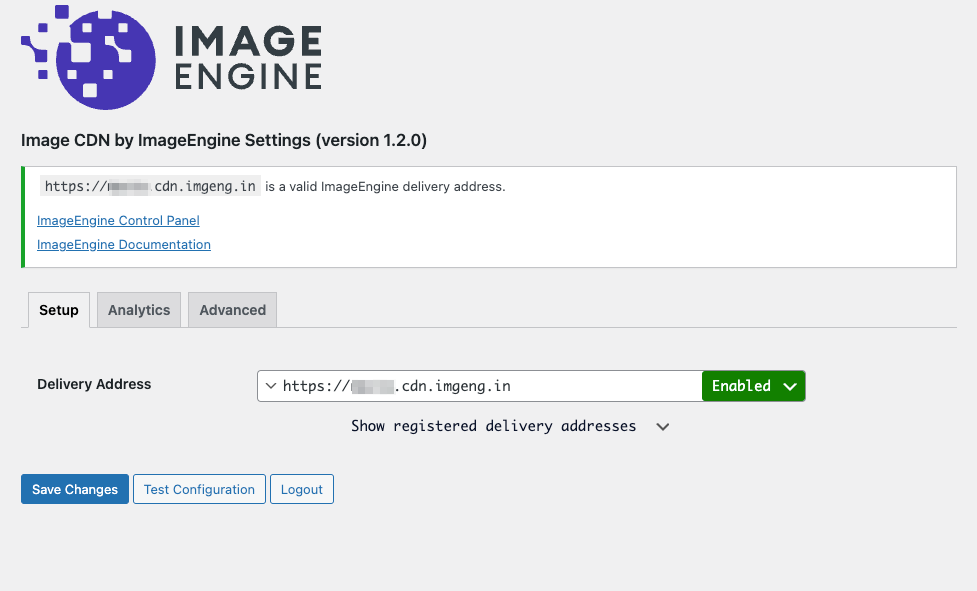Click the settings heading with version 1.2.0
977x591 pixels.
(x=224, y=141)
